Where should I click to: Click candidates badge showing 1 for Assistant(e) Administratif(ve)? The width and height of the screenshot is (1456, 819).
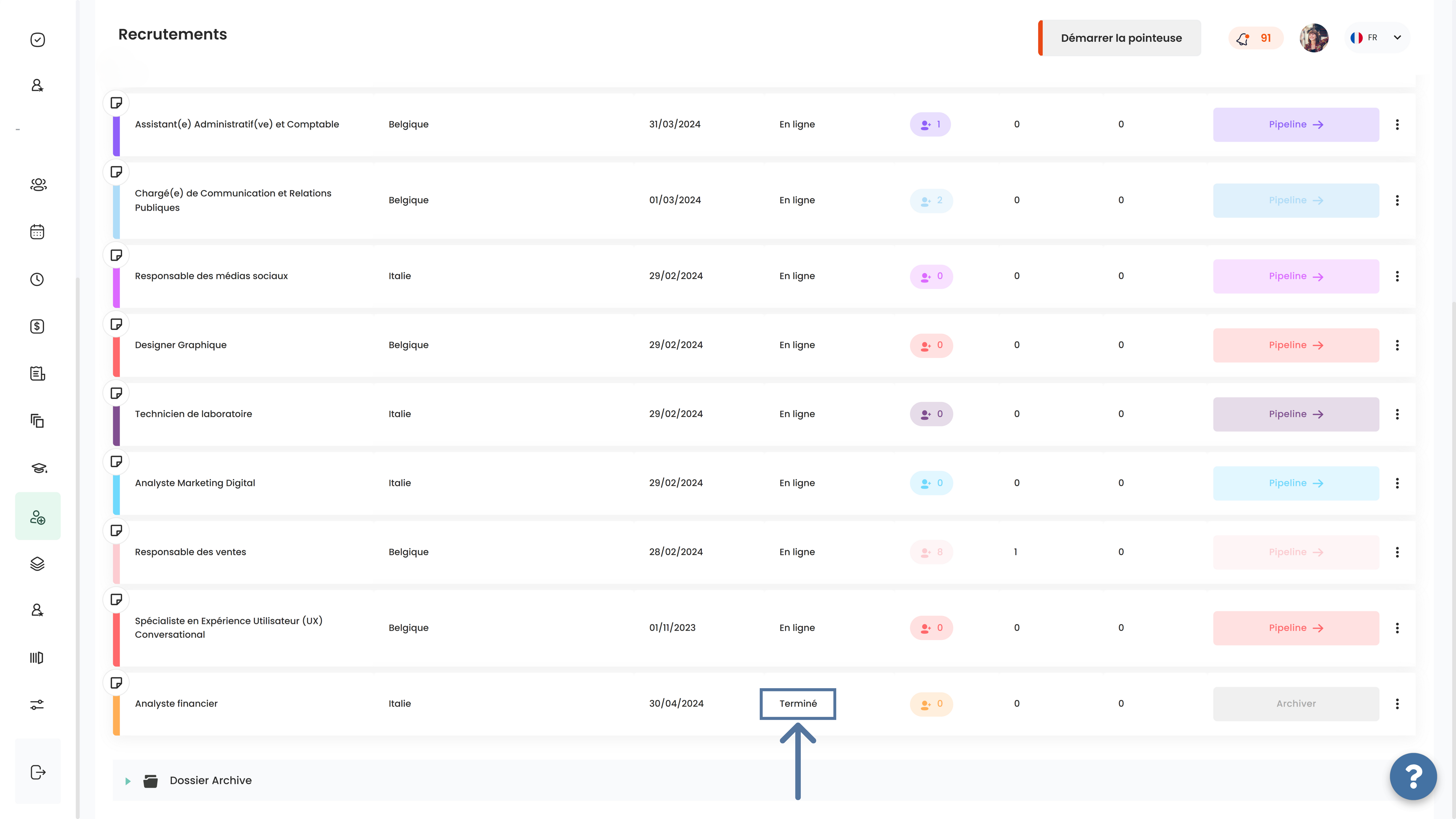(930, 124)
